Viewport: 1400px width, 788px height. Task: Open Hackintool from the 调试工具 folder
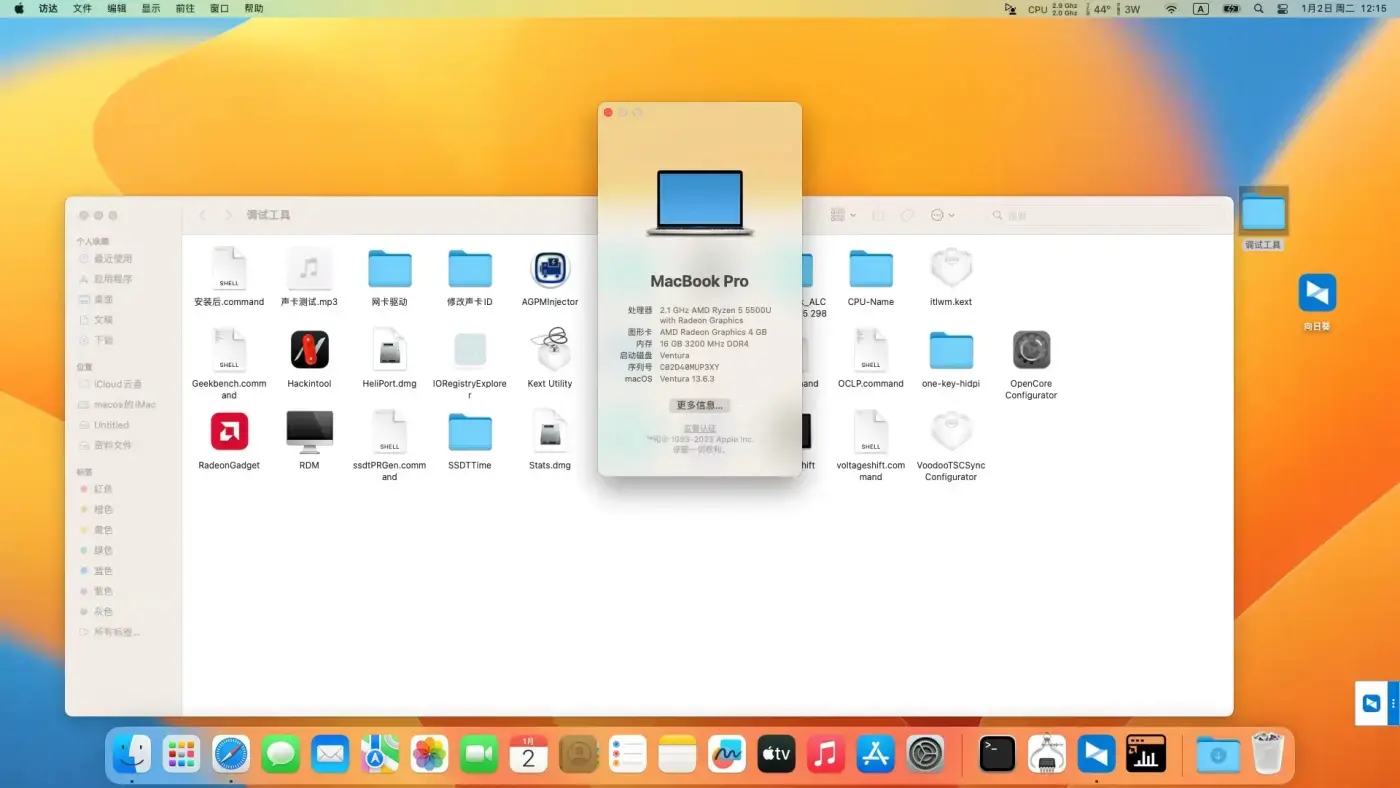[309, 350]
